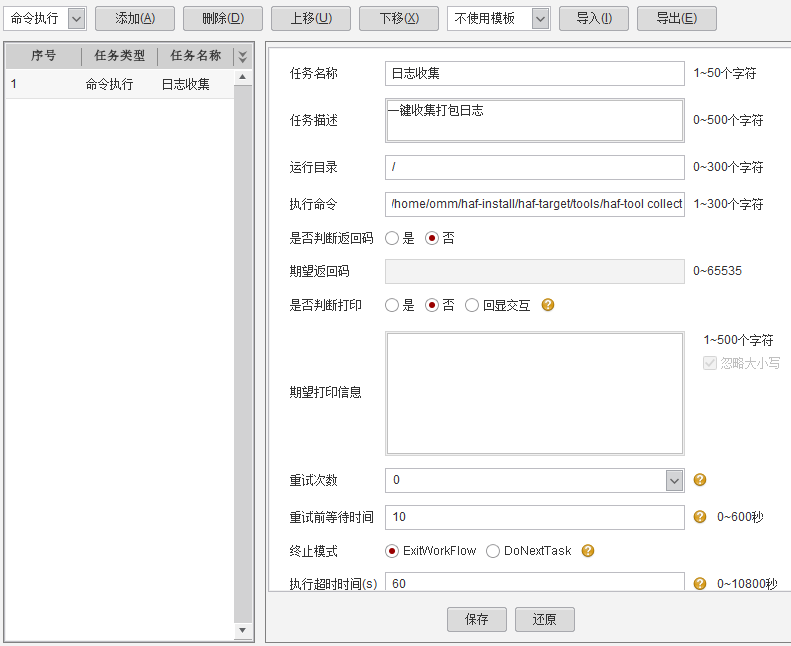
Task: Click 任务类型 column header
Action: (120, 56)
